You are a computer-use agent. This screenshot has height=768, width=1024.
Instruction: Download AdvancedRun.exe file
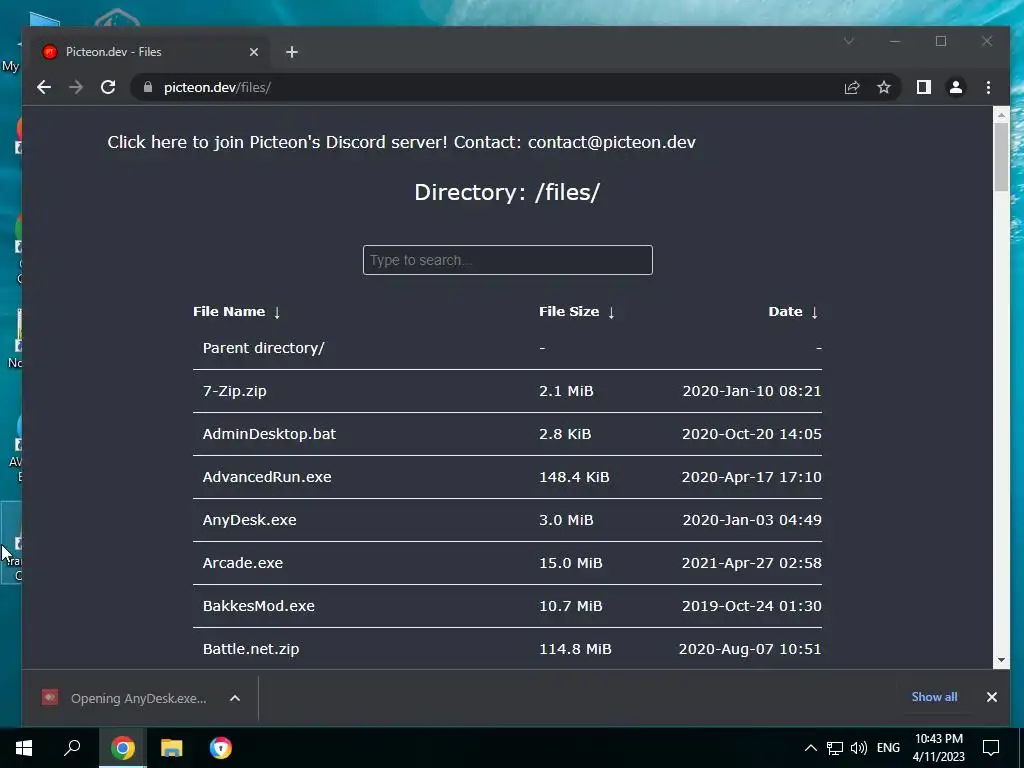(x=266, y=477)
